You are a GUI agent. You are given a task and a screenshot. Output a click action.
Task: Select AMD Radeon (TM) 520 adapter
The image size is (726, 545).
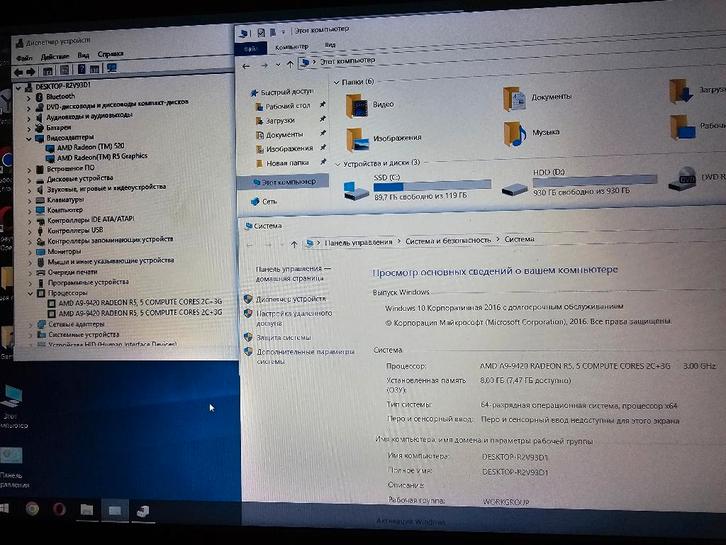[x=90, y=147]
